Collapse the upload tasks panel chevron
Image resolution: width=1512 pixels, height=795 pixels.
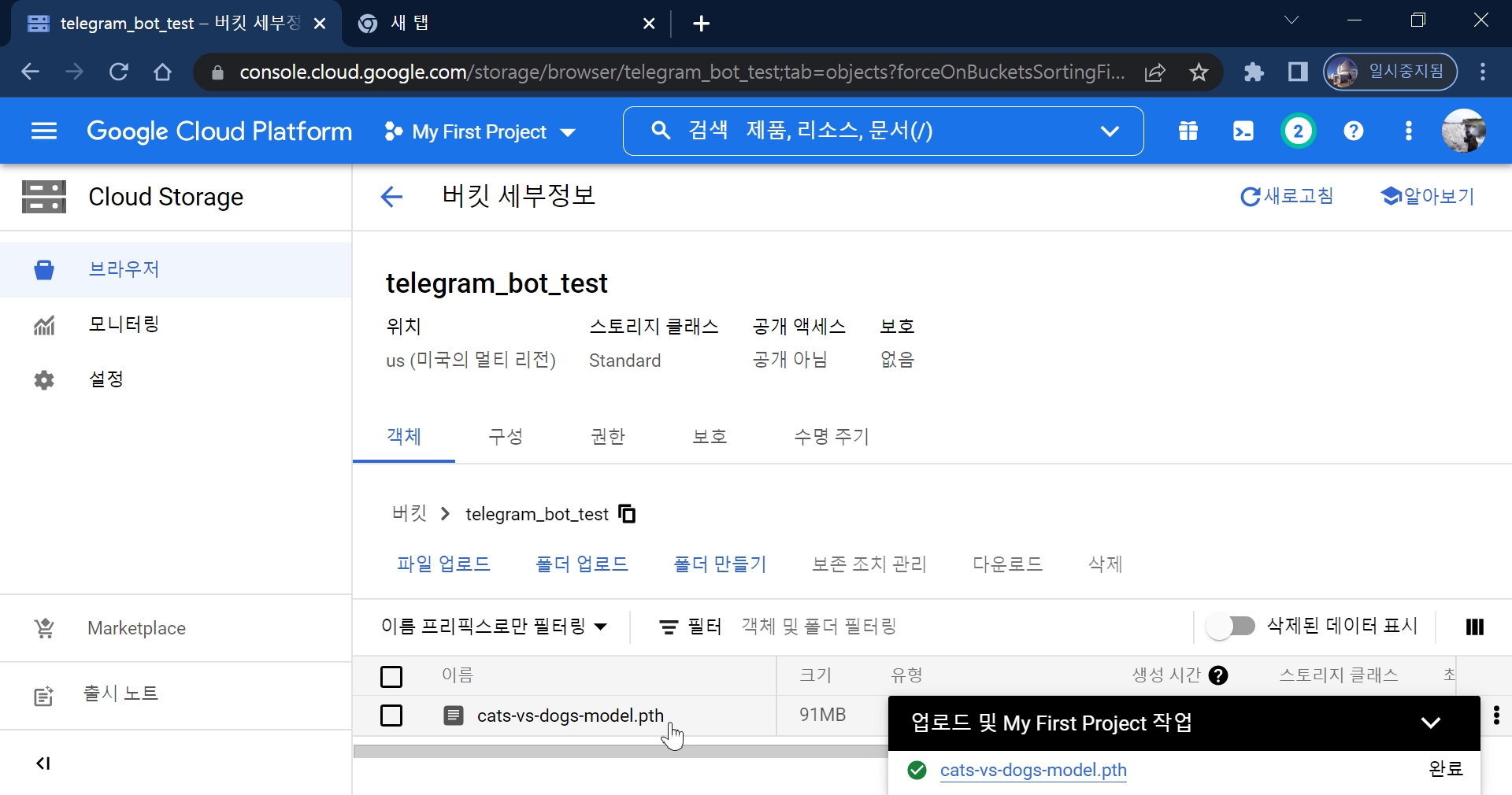pos(1431,723)
